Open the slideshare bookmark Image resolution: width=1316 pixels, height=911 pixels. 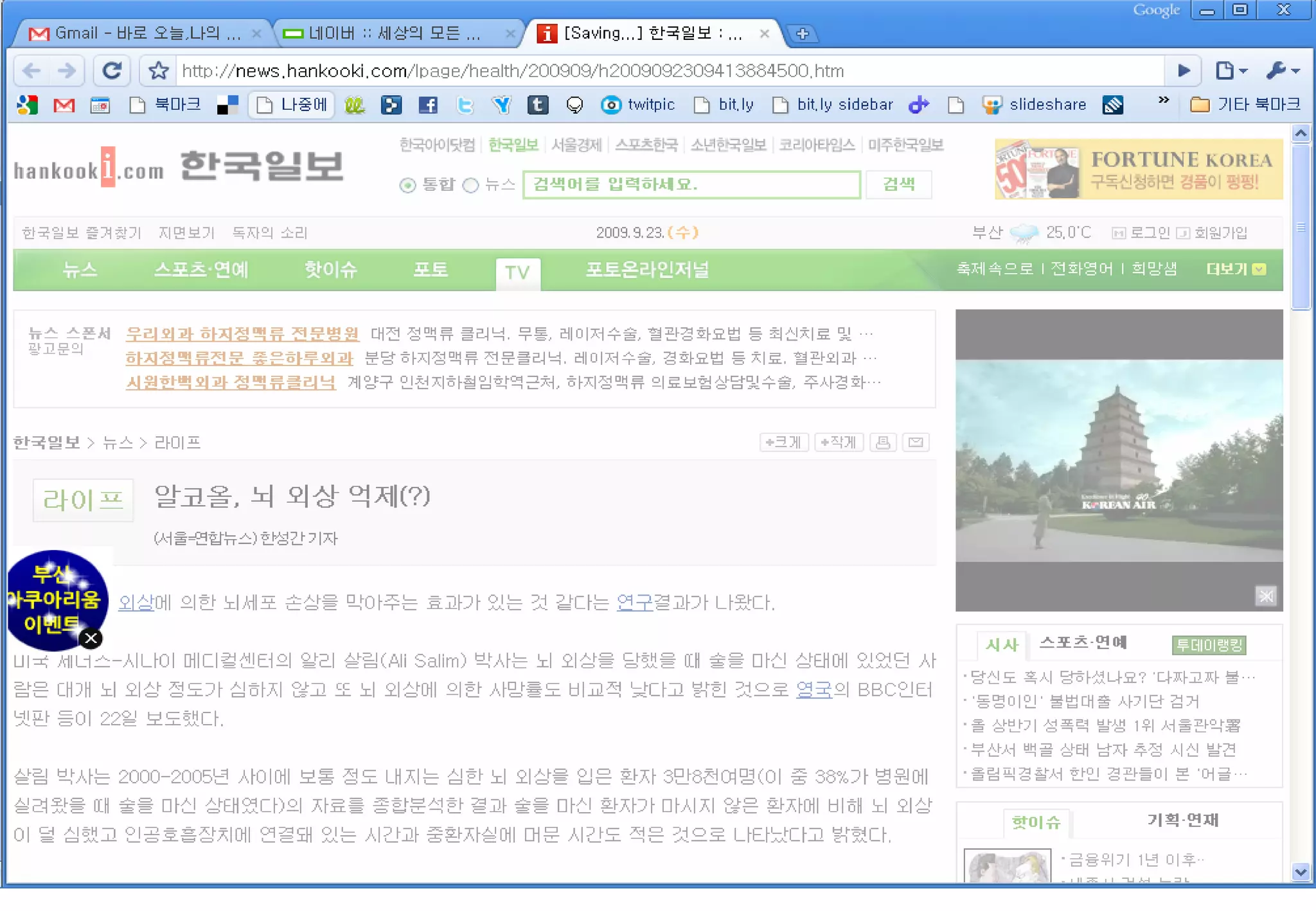[x=1035, y=105]
